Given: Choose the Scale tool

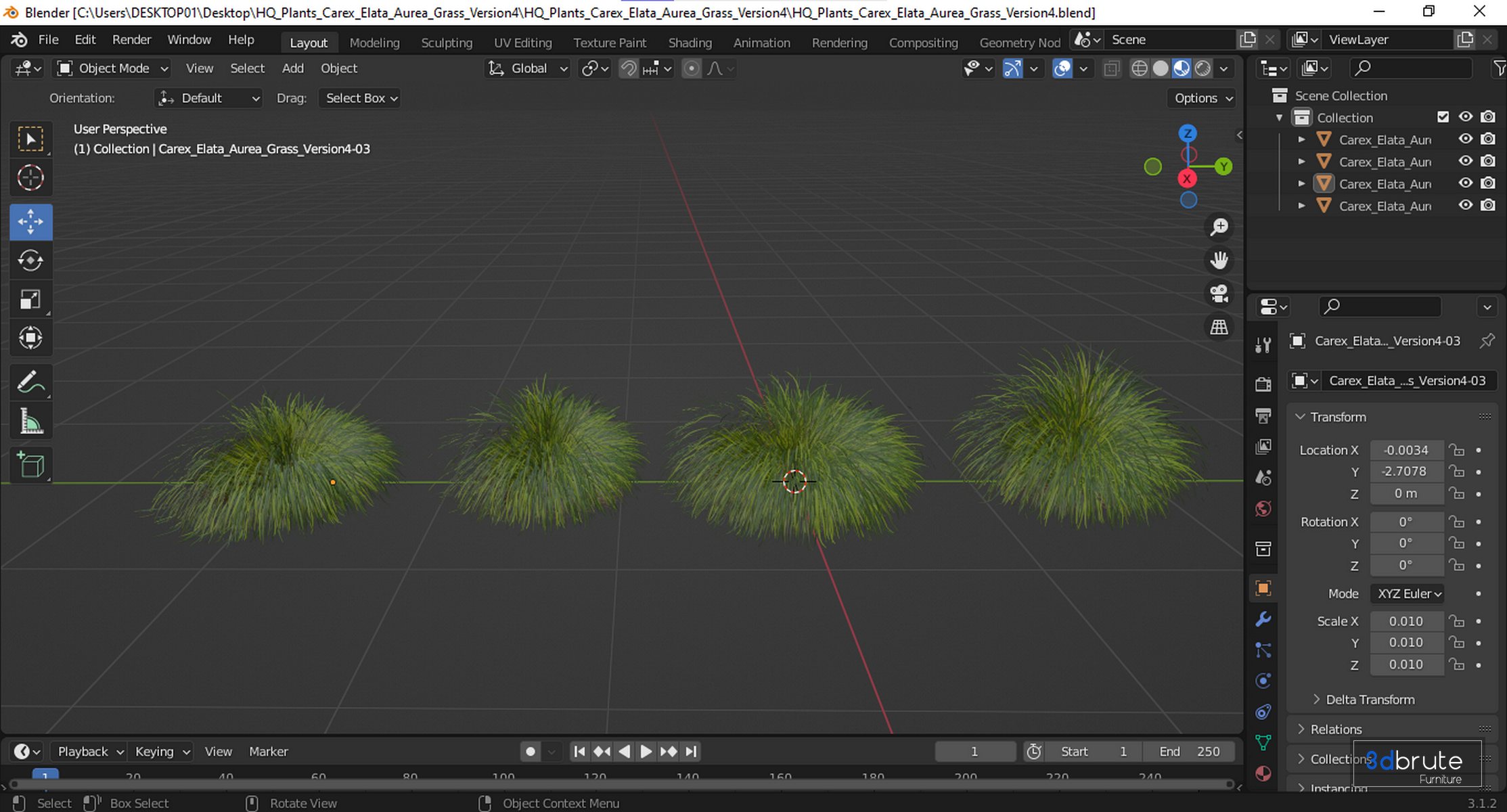Looking at the screenshot, I should (30, 300).
